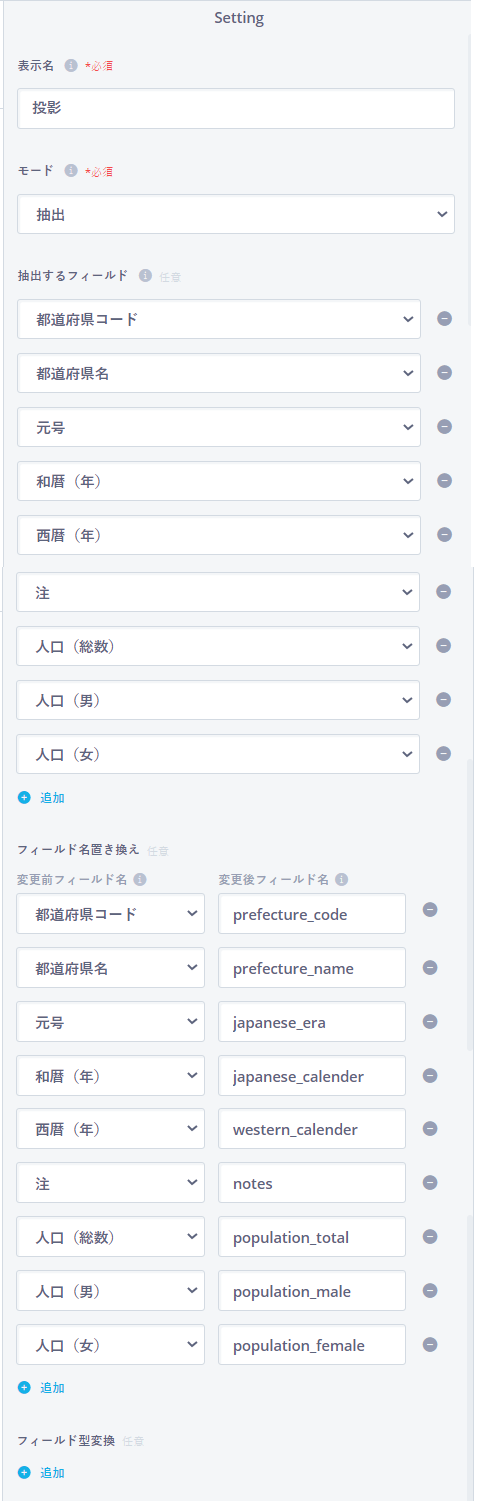Edit the japanese_era renamed field input
The width and height of the screenshot is (477, 1501).
click(x=312, y=1021)
